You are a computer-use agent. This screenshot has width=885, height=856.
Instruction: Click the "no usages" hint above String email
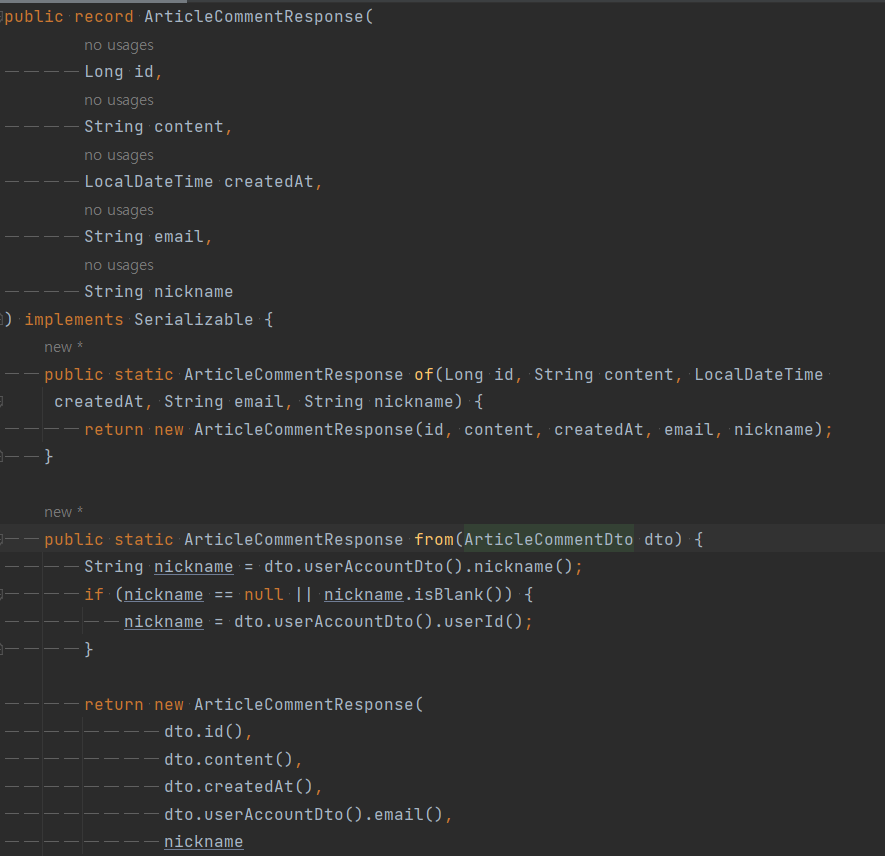point(119,210)
